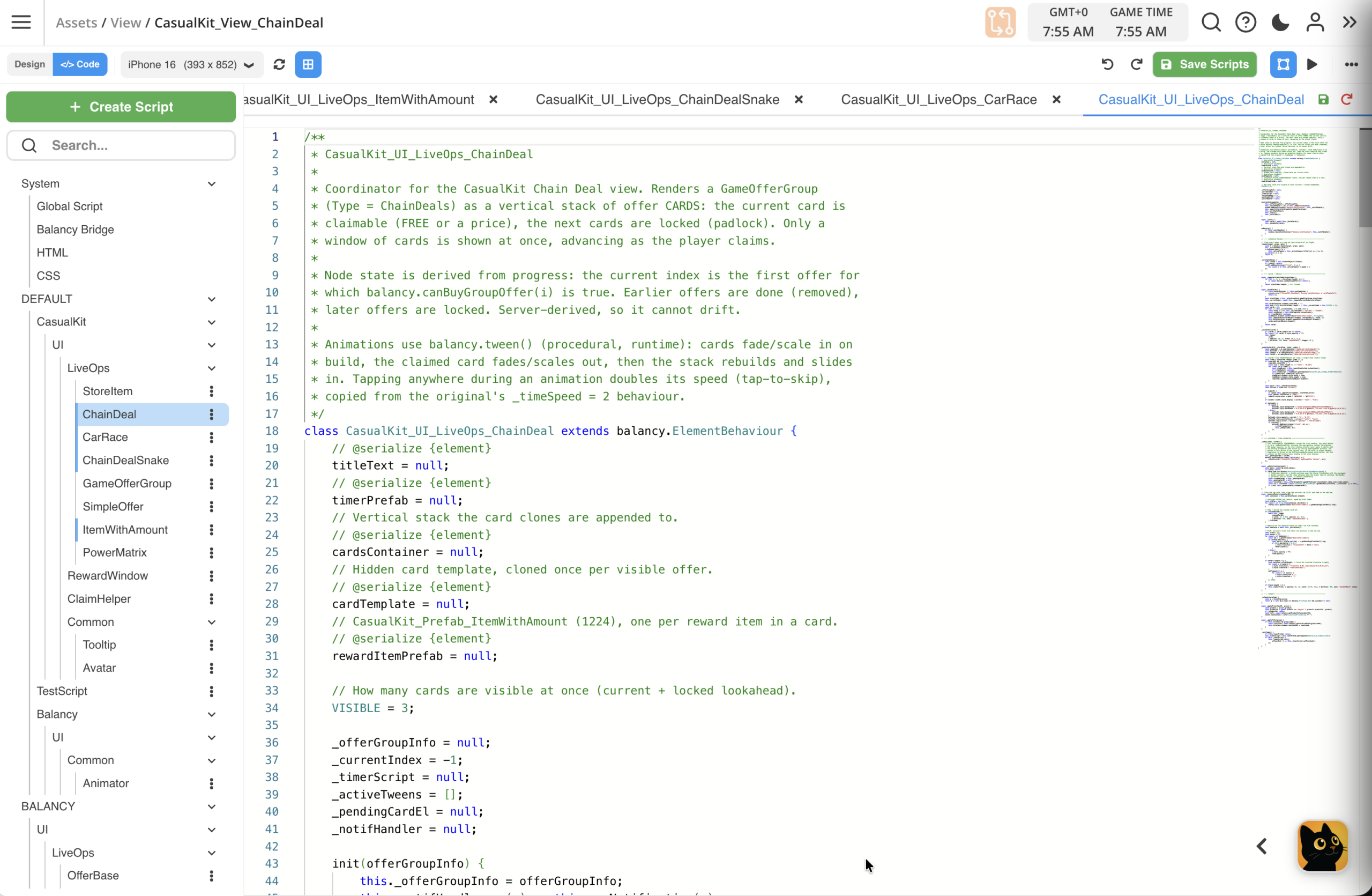This screenshot has height=896, width=1372.
Task: Close the CarRace script tab
Action: point(1057,100)
